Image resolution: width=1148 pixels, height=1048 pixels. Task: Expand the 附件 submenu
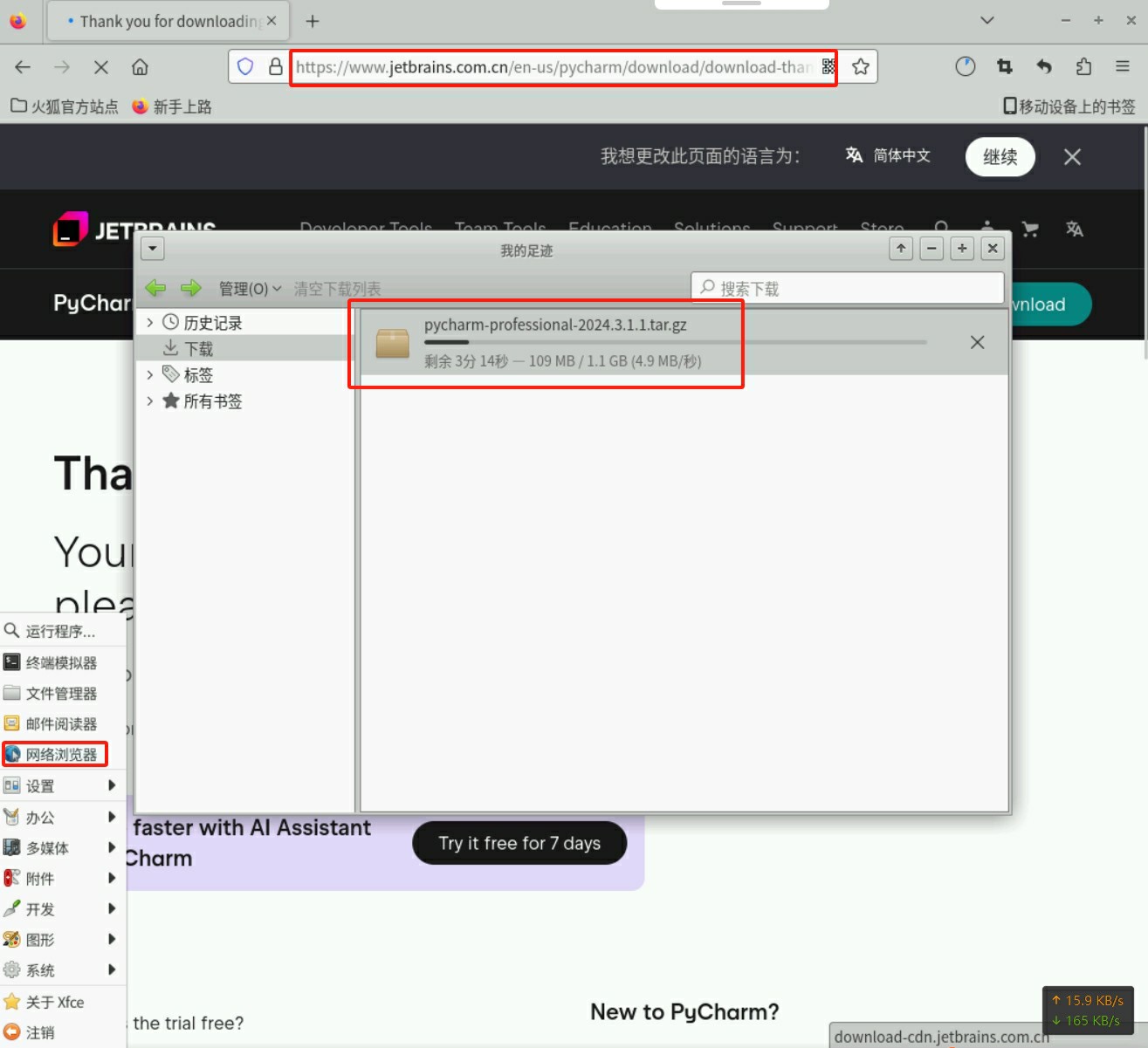pos(61,878)
